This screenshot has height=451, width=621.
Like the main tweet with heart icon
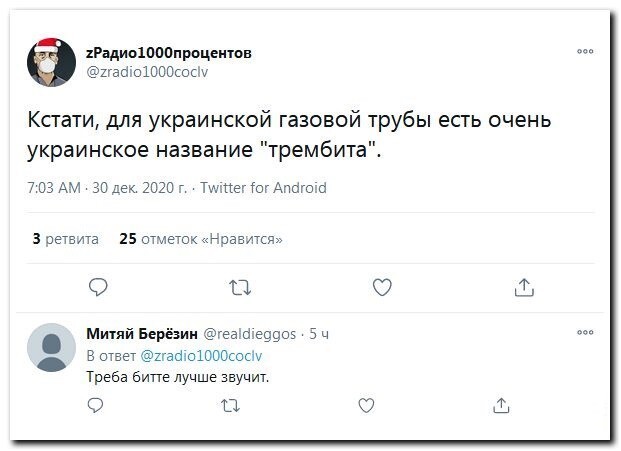tap(382, 287)
